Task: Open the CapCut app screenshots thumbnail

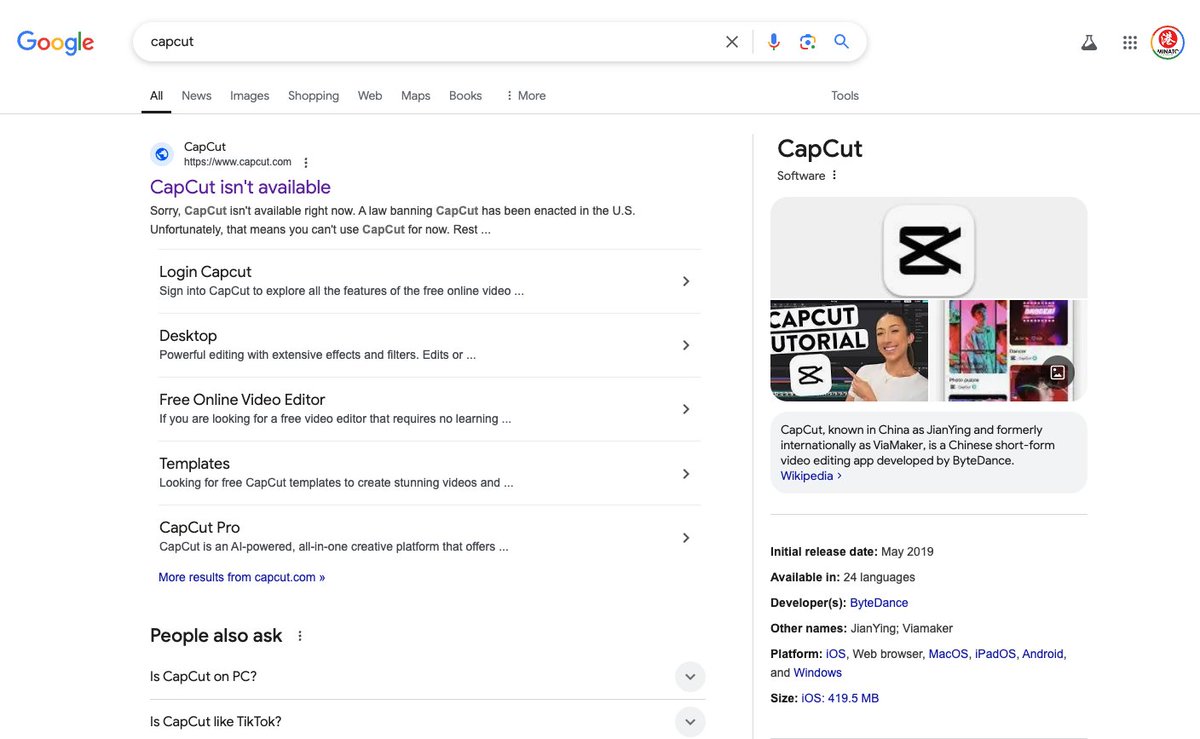Action: (x=1010, y=350)
